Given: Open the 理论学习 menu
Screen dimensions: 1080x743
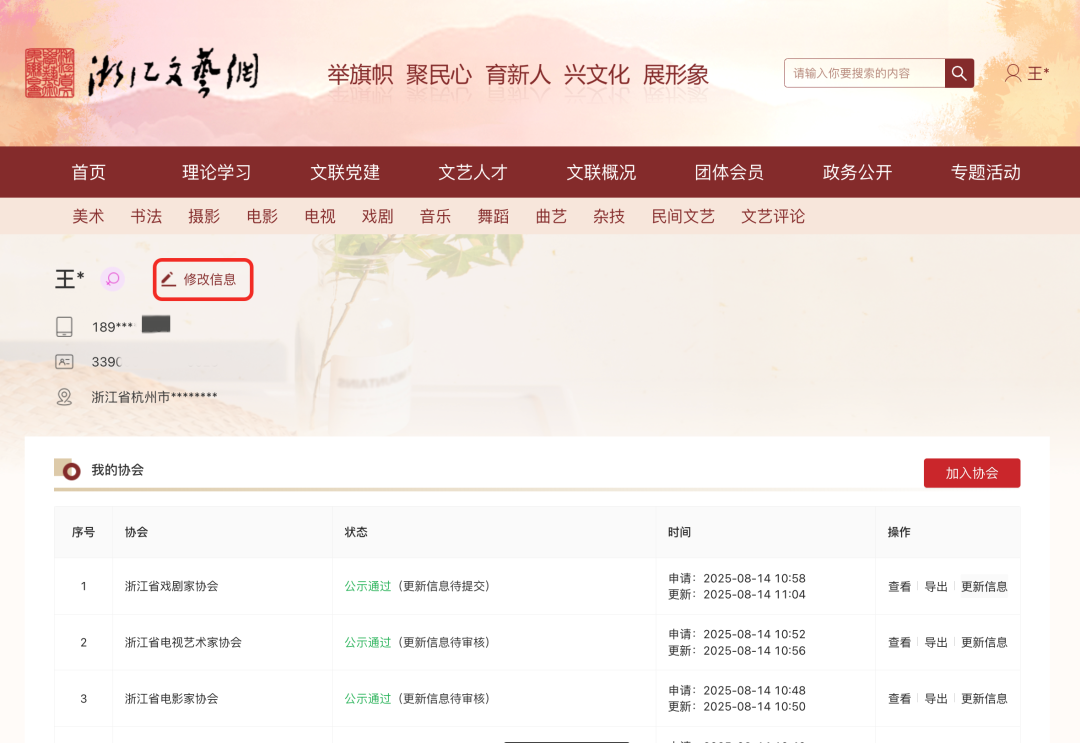Looking at the screenshot, I should 217,172.
